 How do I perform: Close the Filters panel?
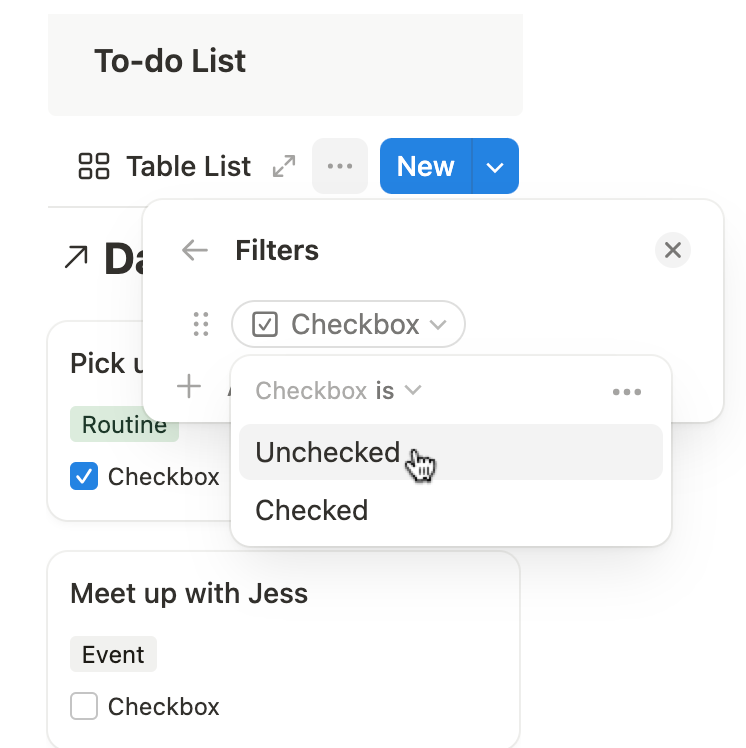point(673,250)
